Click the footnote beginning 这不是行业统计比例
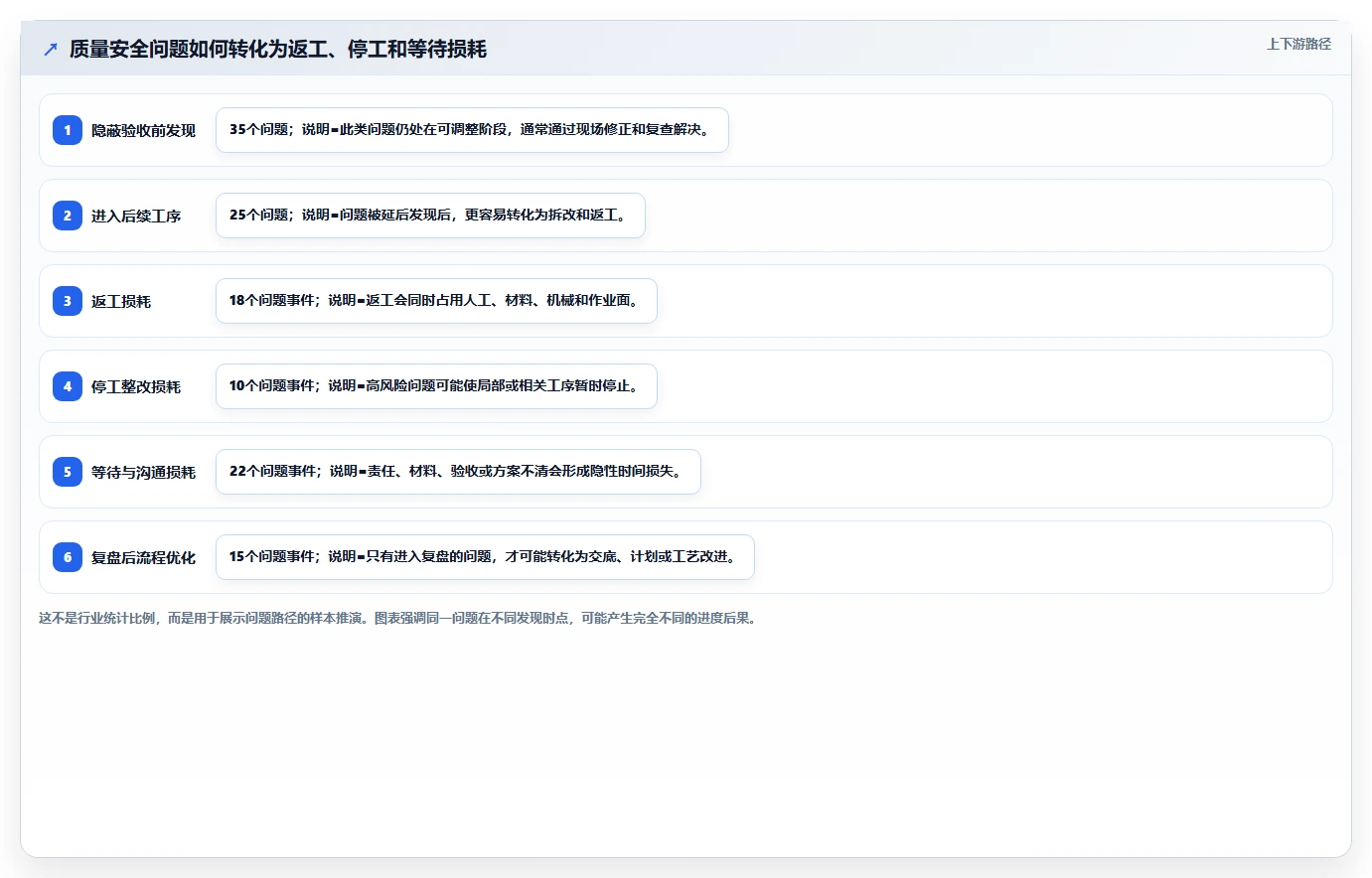 click(398, 618)
